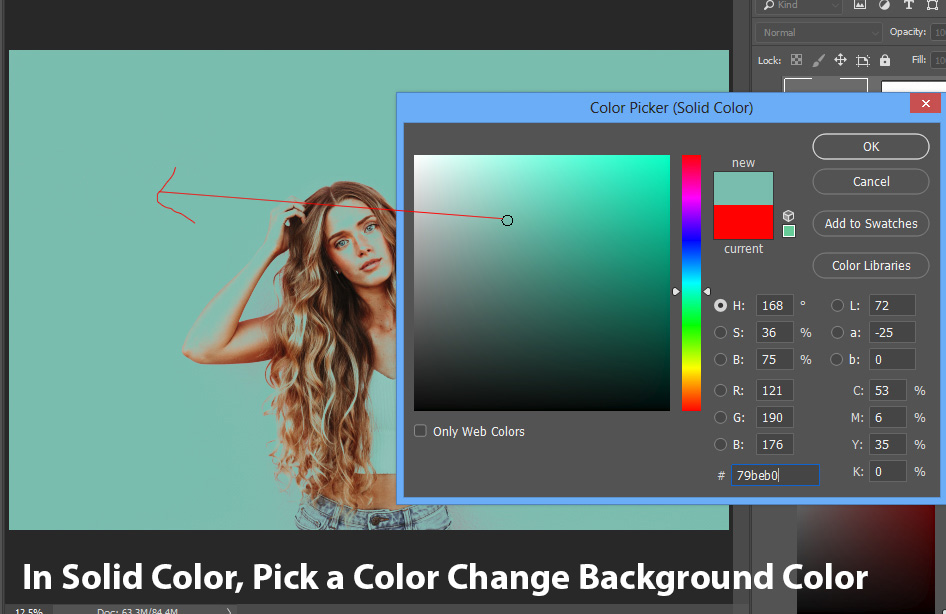
Task: Open Color Libraries
Action: tap(870, 266)
